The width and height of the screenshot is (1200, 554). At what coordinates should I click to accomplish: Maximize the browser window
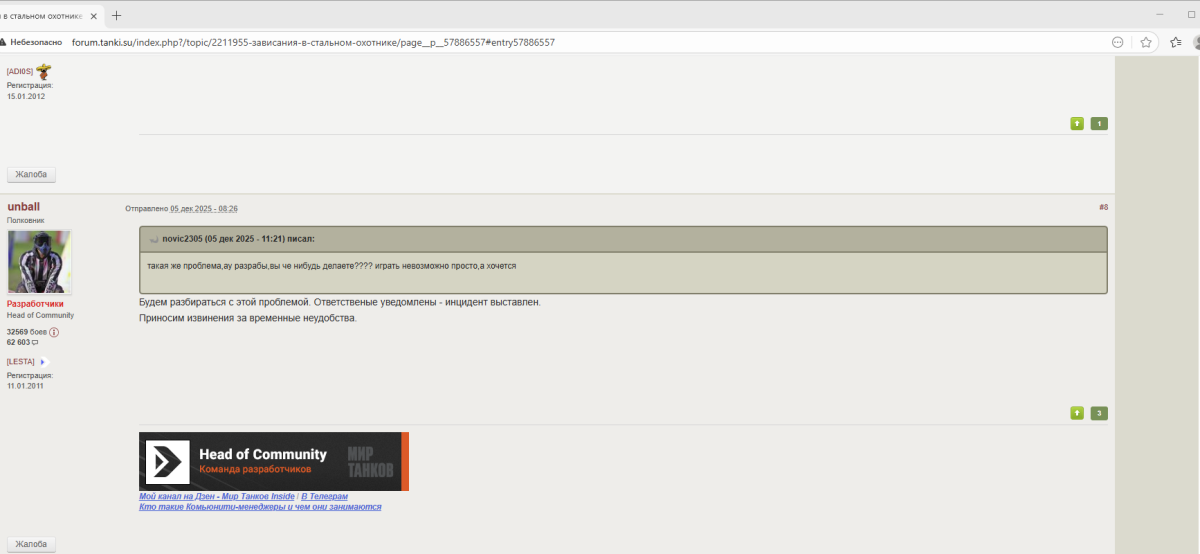tap(1190, 15)
